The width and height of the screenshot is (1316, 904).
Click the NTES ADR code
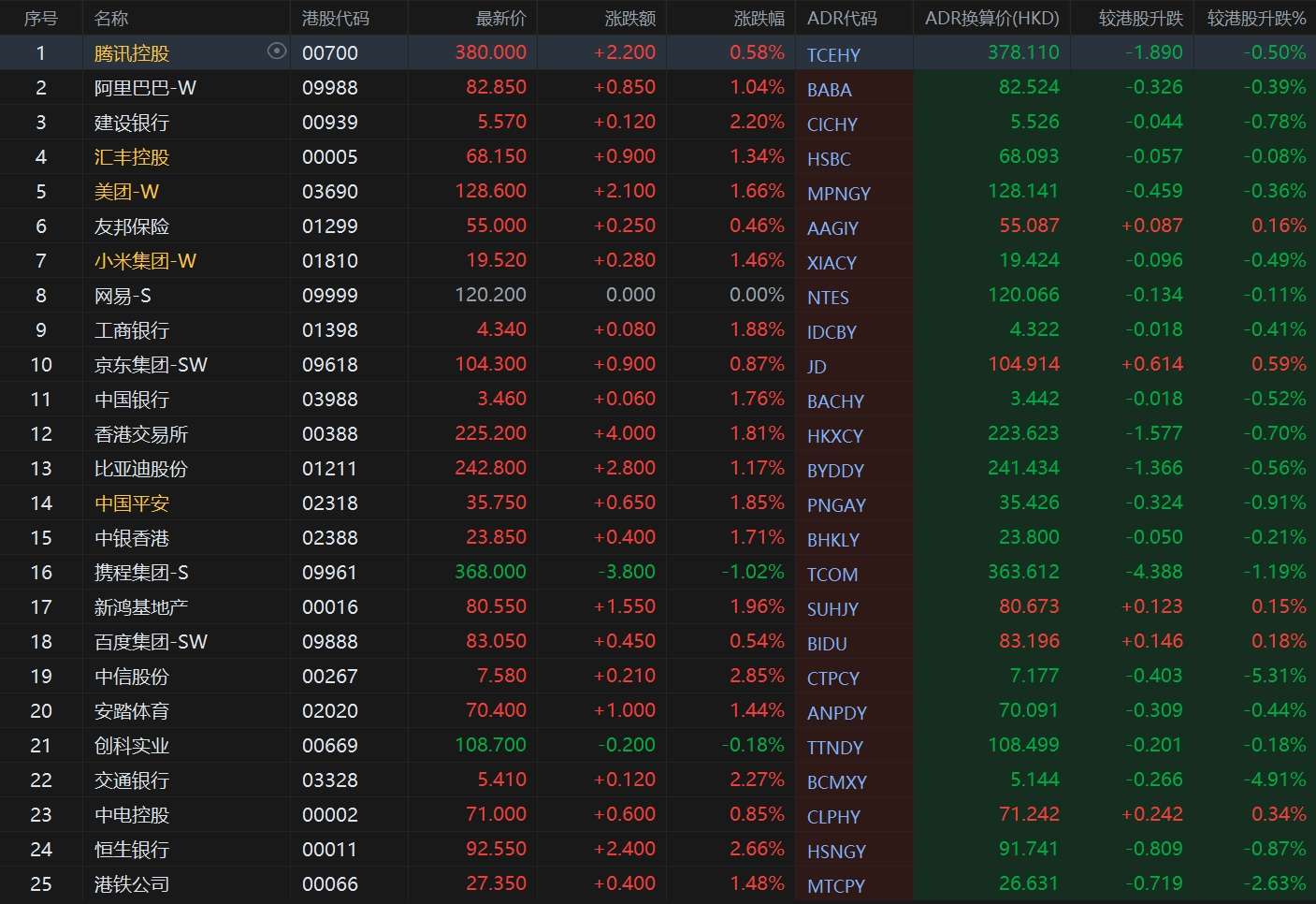(828, 298)
